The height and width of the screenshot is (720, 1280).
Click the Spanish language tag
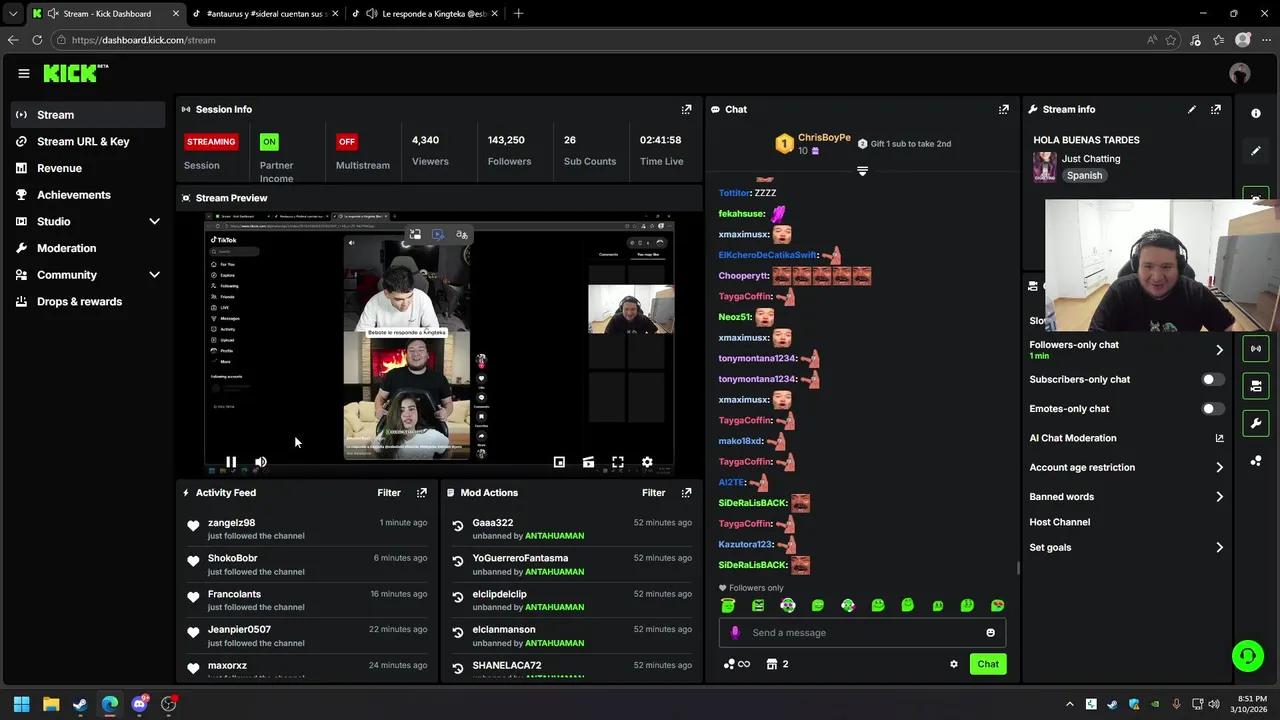coord(1084,175)
